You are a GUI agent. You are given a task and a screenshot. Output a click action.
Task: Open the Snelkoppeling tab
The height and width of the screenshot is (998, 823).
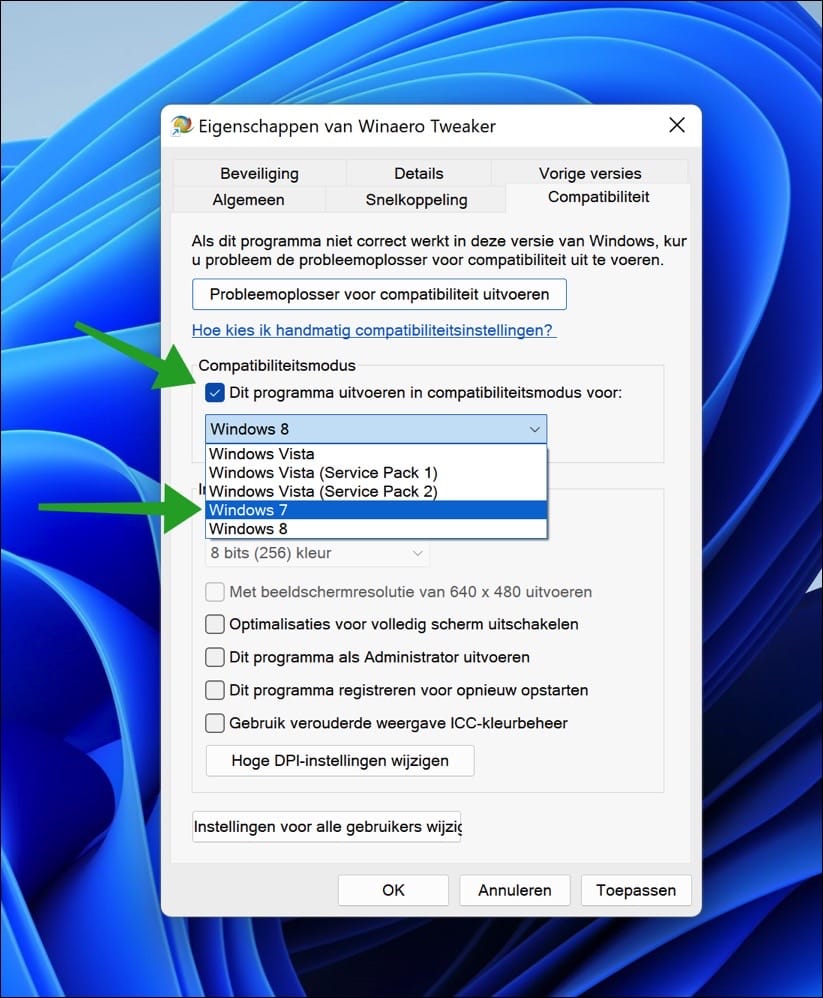coord(415,199)
